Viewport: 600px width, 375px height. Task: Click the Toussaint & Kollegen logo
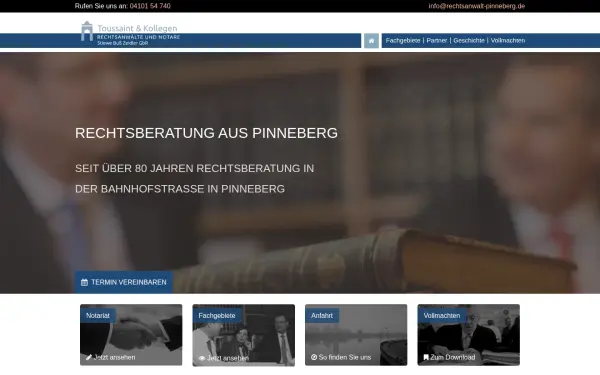(x=130, y=33)
